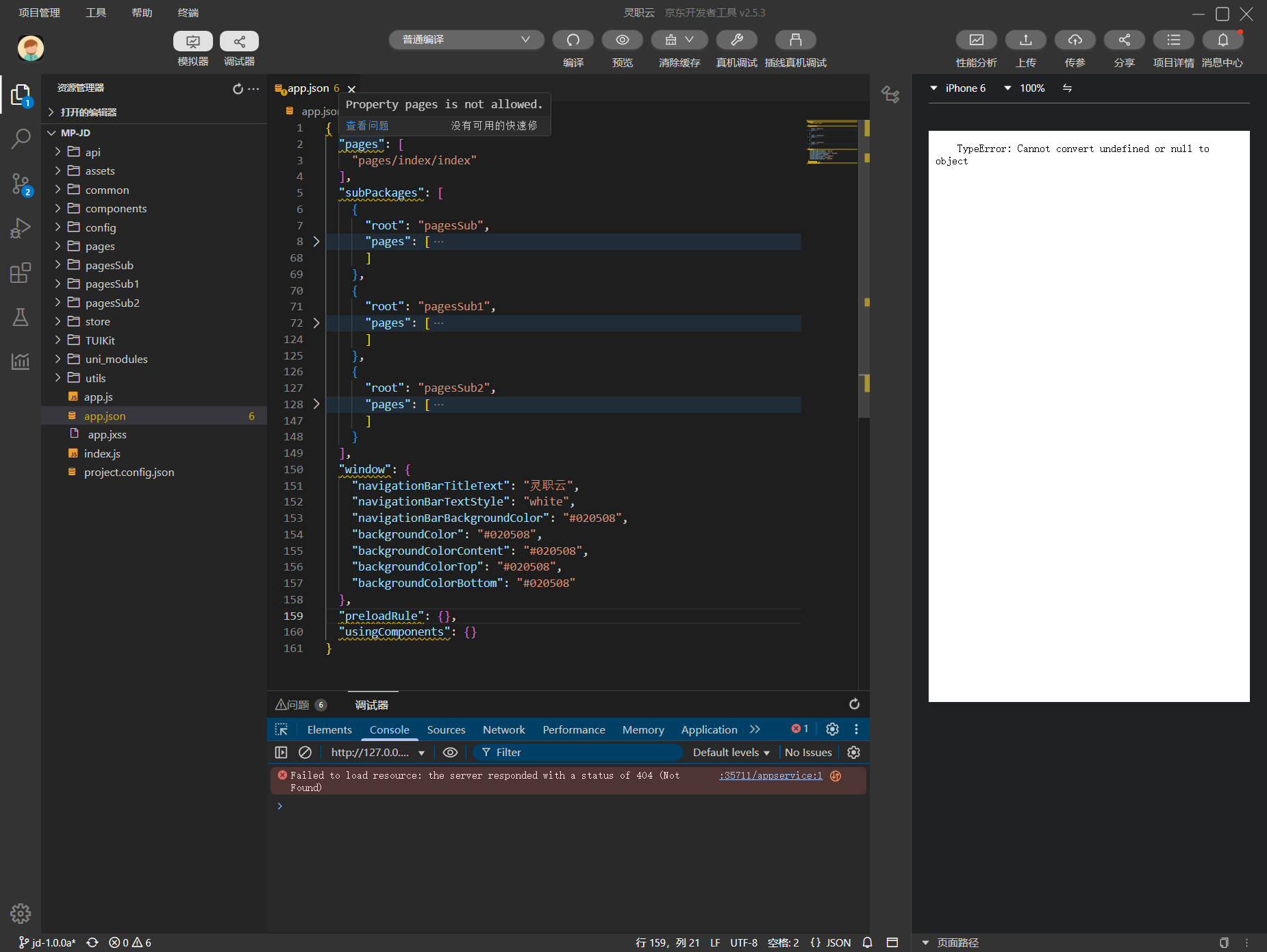Image resolution: width=1267 pixels, height=952 pixels.
Task: Toggle the console sidebar panel button
Action: point(281,752)
